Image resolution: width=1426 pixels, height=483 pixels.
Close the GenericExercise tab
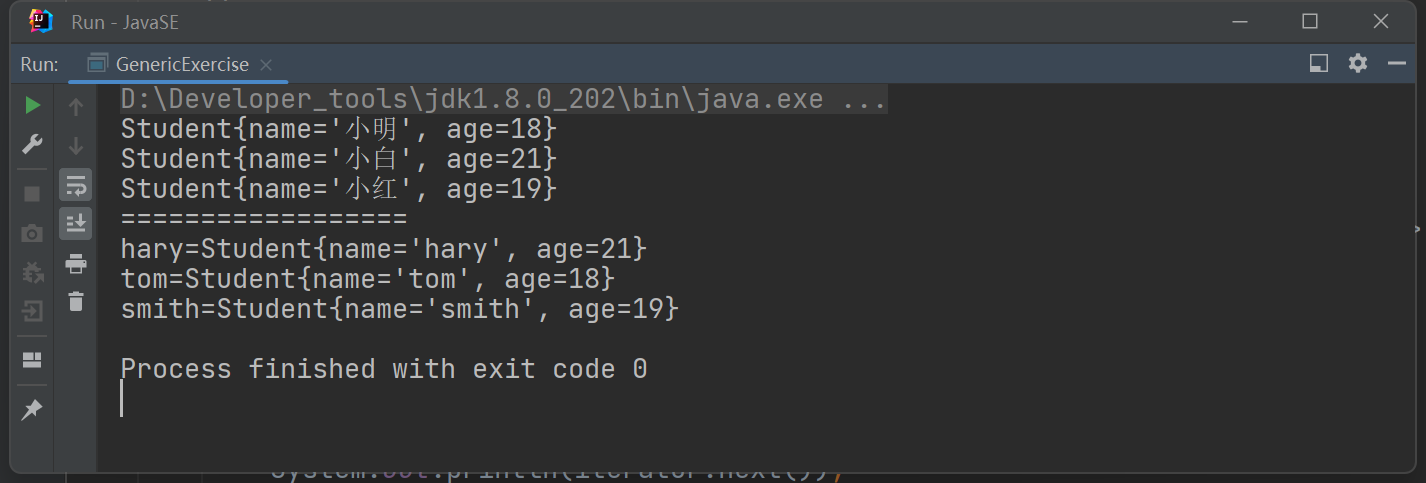[266, 64]
